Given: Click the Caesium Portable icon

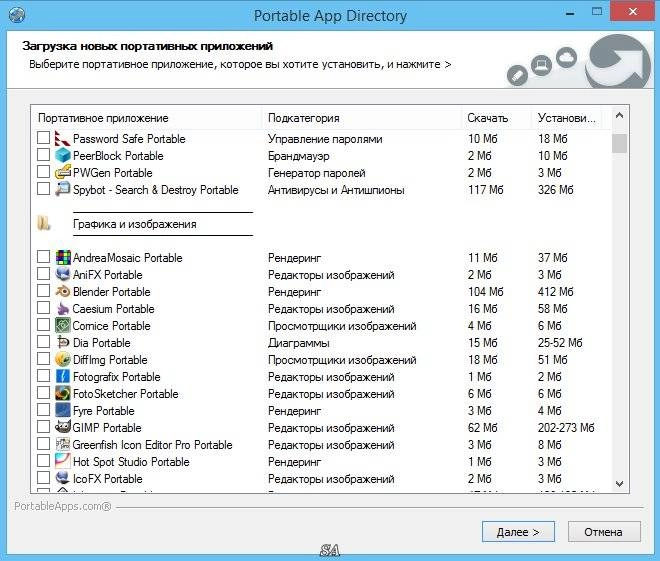Looking at the screenshot, I should pyautogui.click(x=63, y=308).
